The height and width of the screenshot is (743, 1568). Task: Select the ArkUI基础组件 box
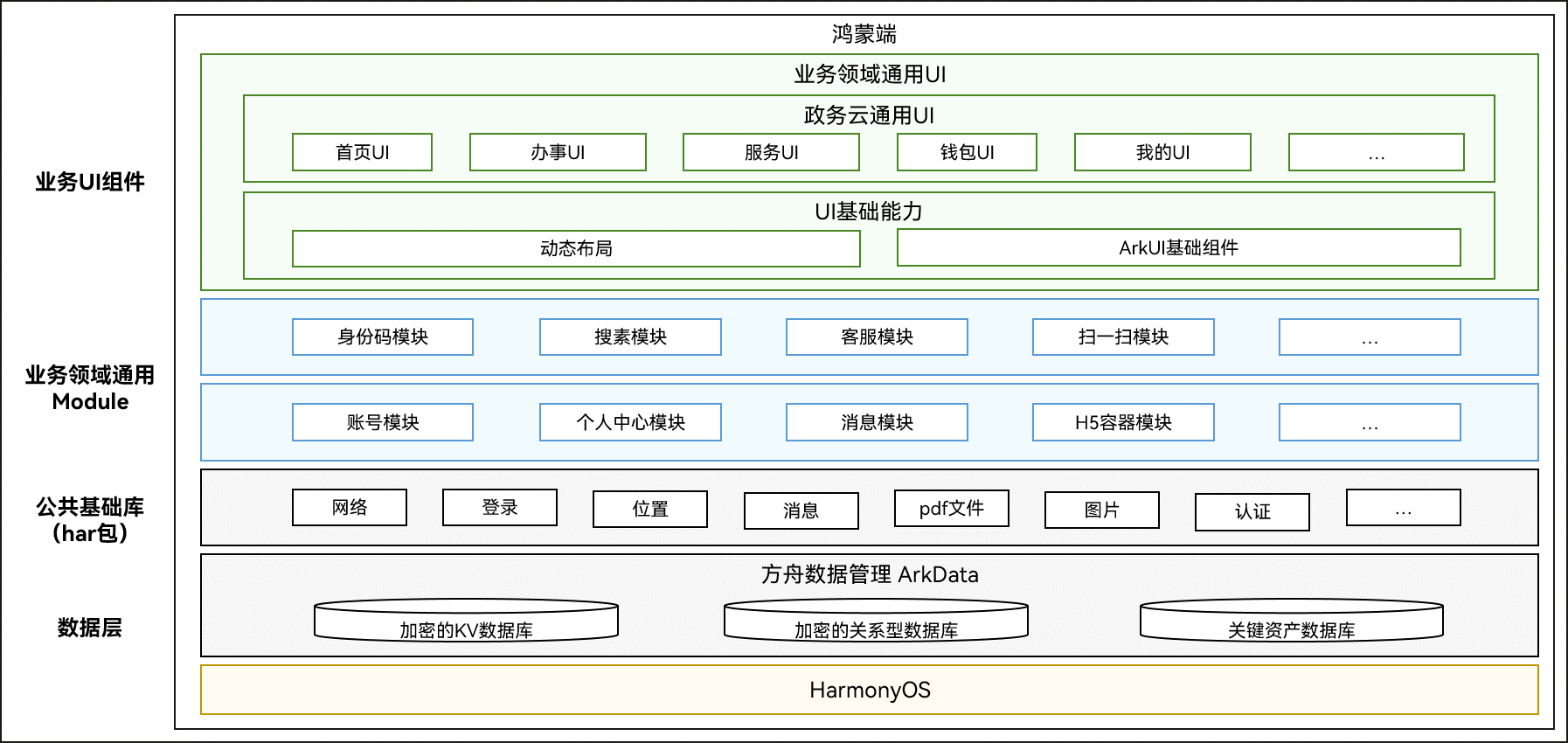click(1178, 247)
